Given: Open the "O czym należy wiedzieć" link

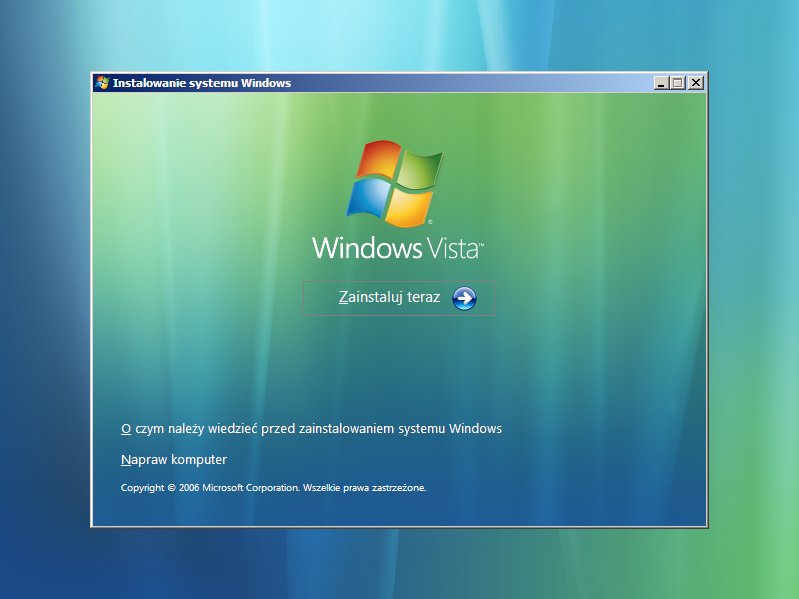Looking at the screenshot, I should [311, 429].
